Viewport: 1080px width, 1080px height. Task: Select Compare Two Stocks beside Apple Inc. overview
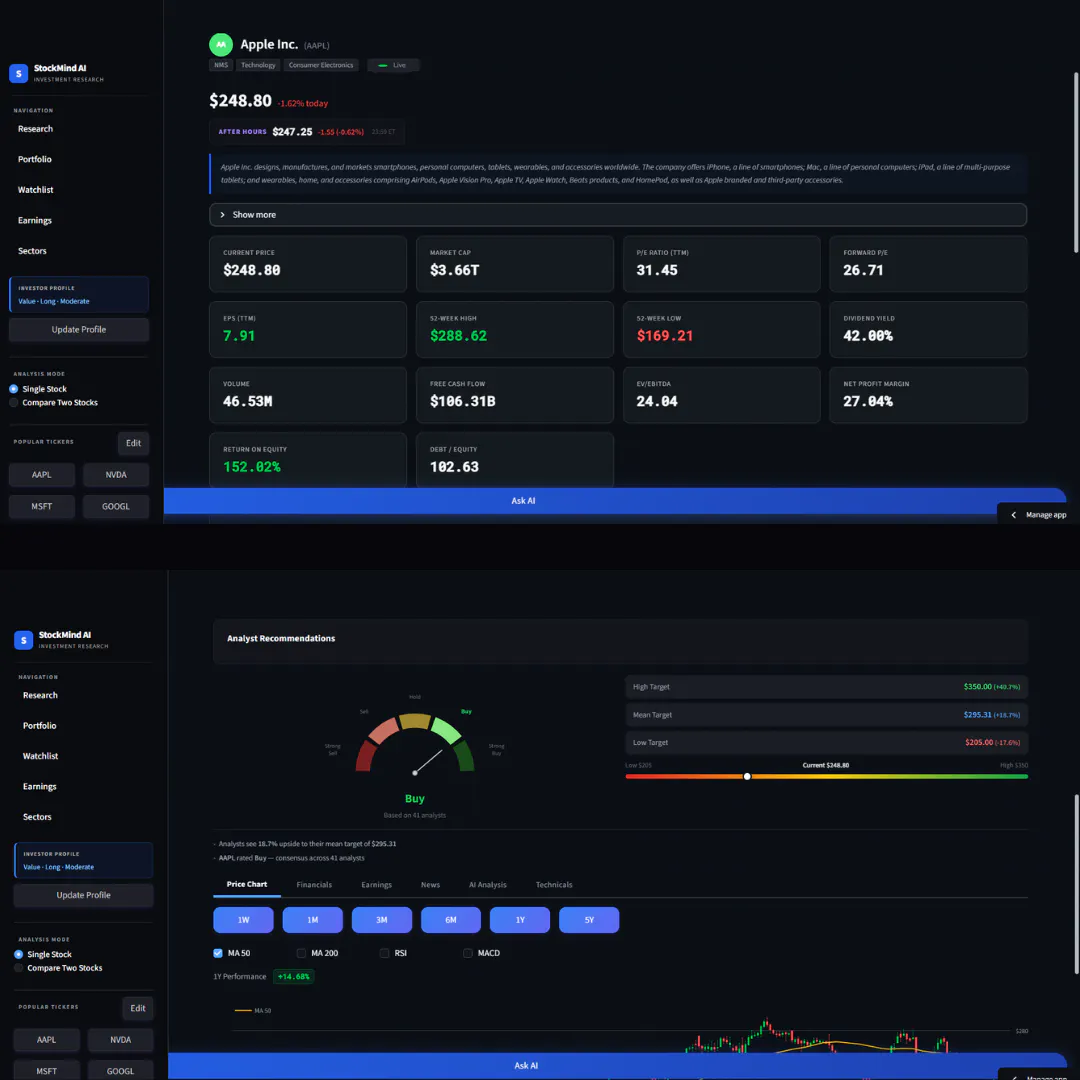tap(14, 403)
